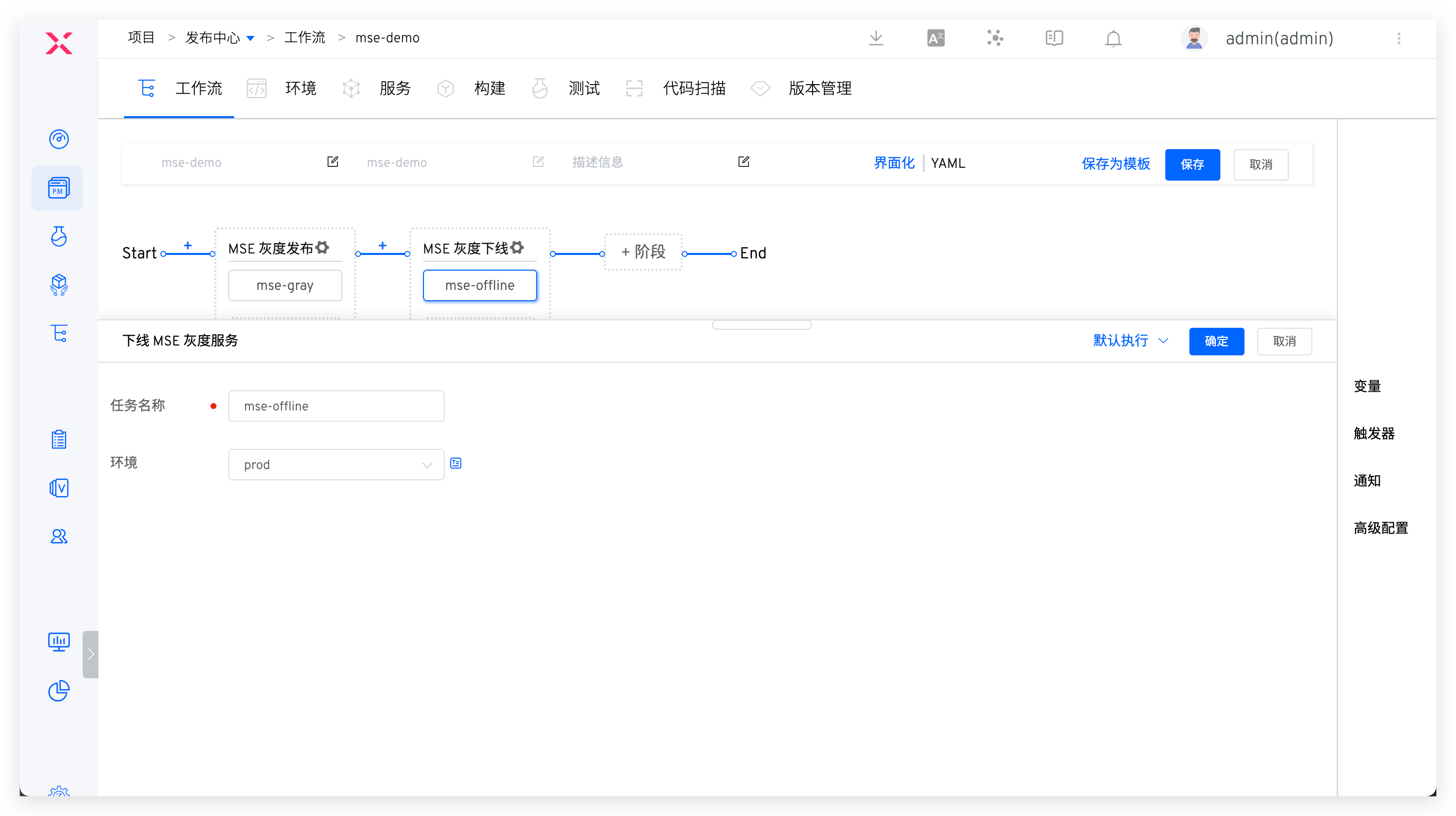Expand the 默认执行 dropdown
The height and width of the screenshot is (816, 1456).
click(x=1130, y=341)
